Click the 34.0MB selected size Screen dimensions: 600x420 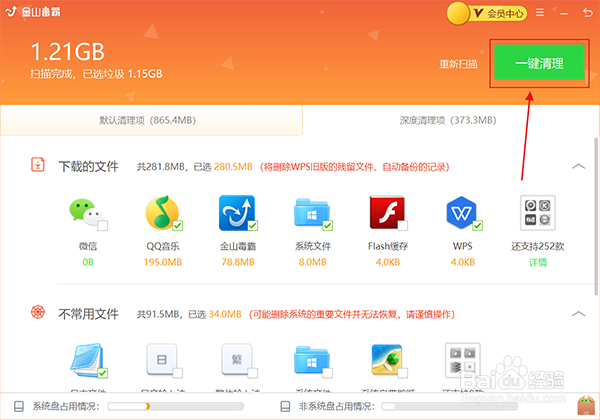coord(225,314)
